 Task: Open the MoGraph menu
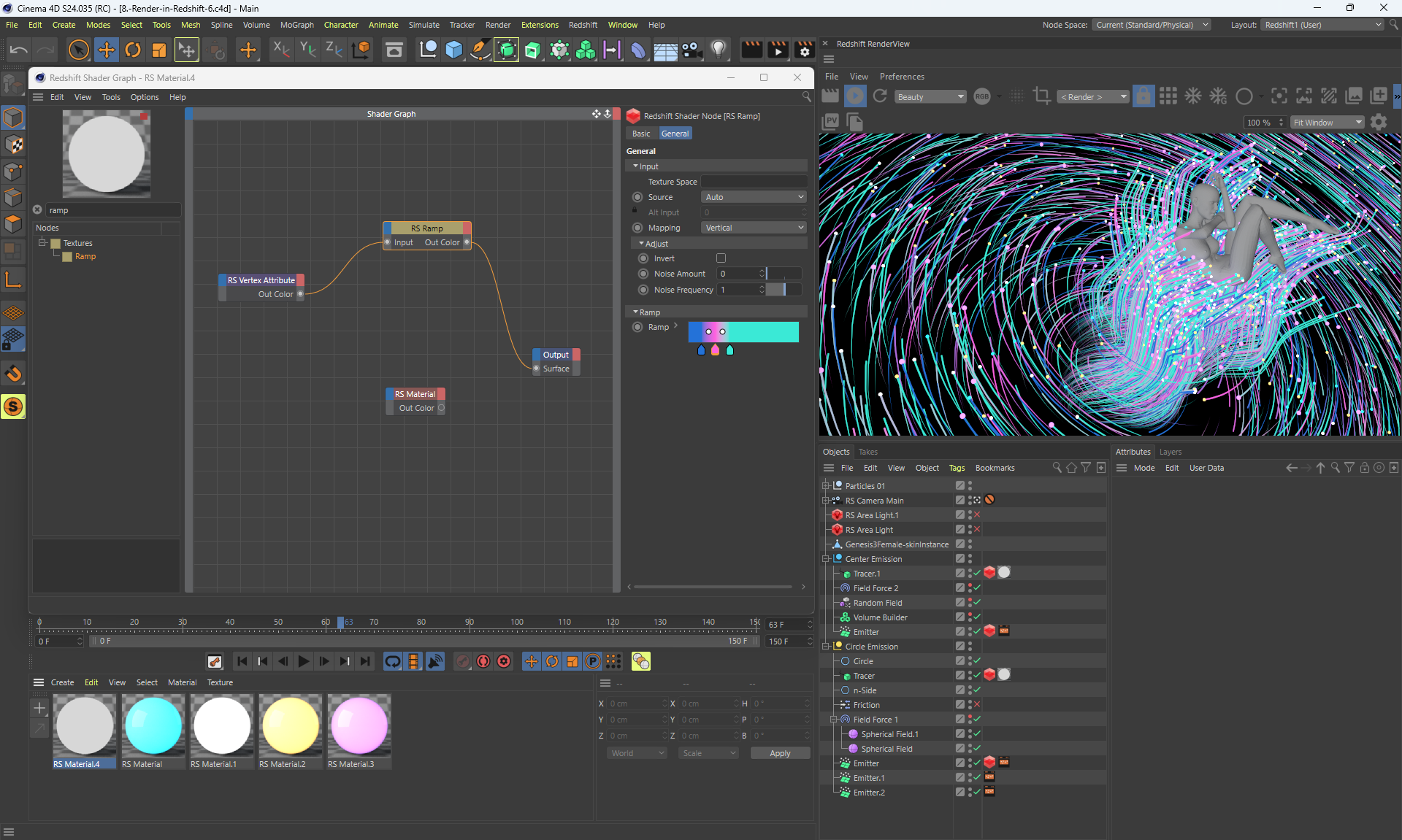coord(296,25)
